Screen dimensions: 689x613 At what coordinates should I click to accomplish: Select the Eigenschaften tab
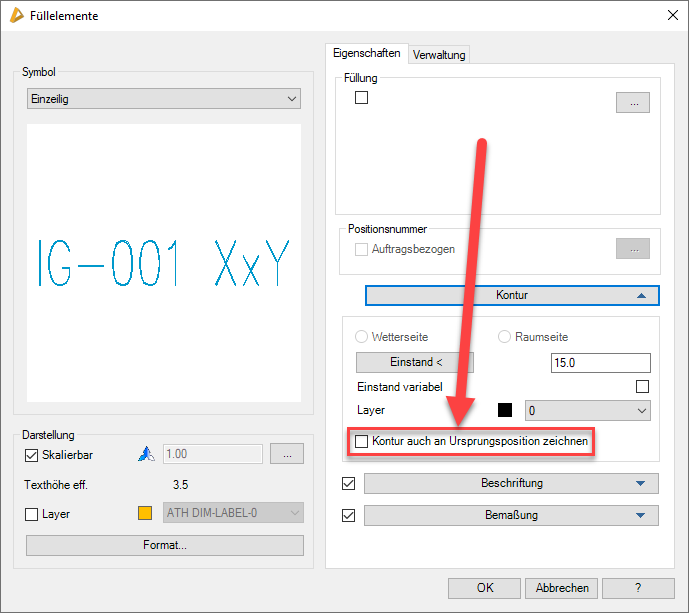click(367, 53)
